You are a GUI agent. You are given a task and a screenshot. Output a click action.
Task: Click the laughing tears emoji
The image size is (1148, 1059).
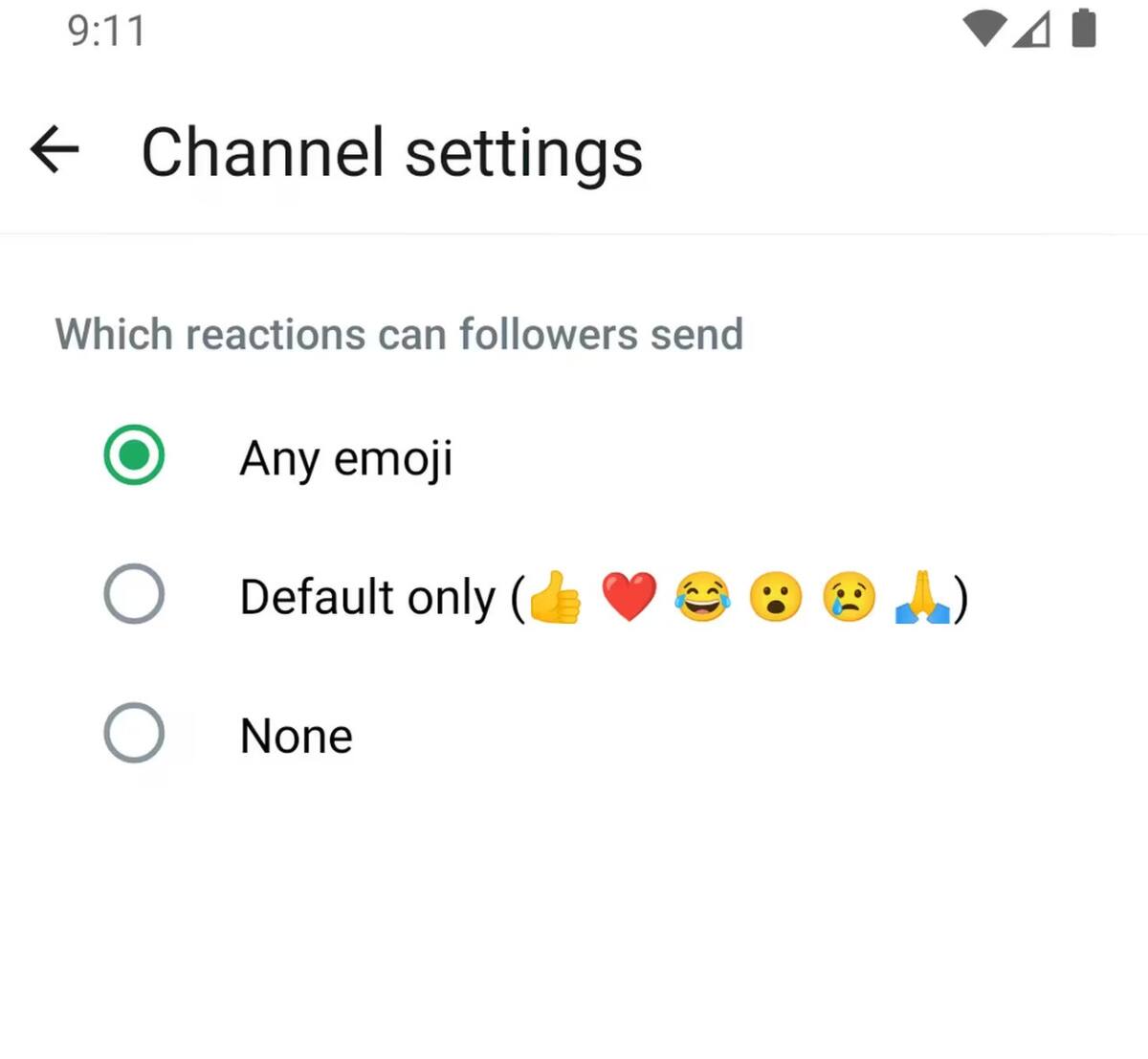[x=701, y=597]
